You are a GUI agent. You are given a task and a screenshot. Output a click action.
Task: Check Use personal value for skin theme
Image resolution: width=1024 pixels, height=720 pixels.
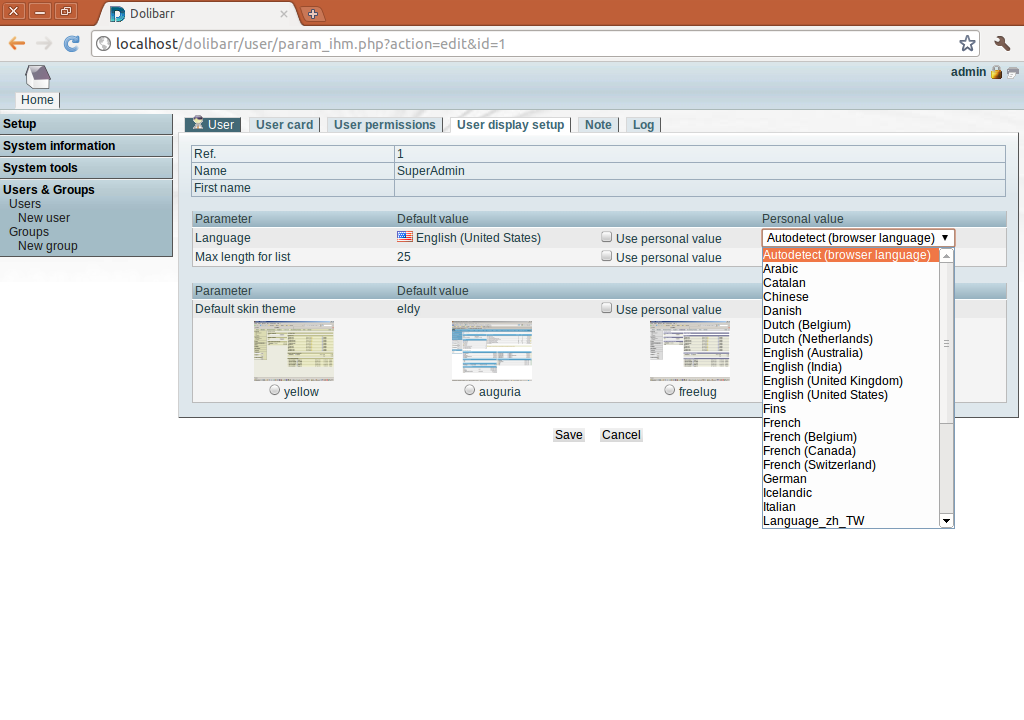coord(607,308)
